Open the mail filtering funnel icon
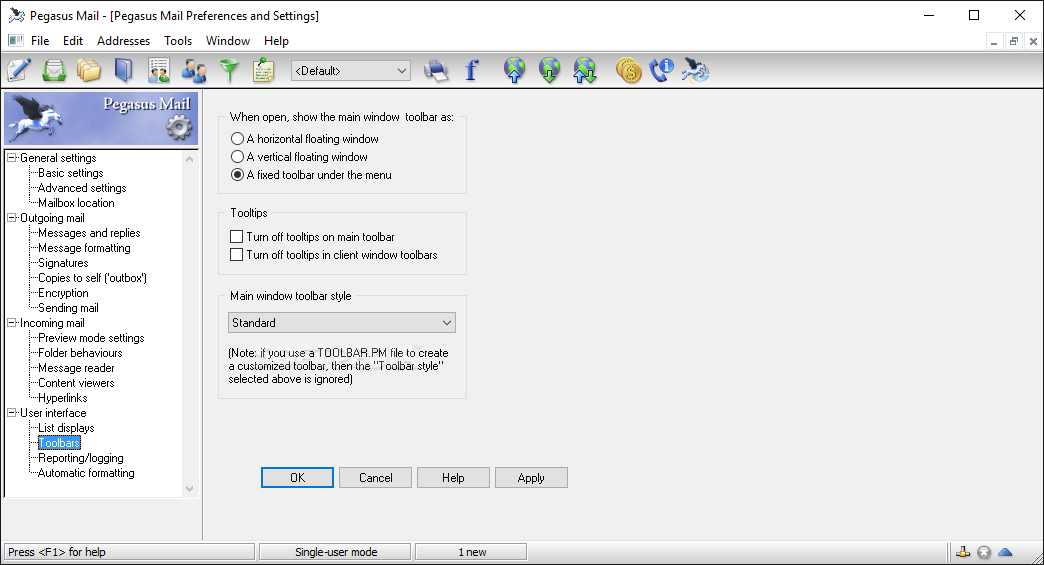The height and width of the screenshot is (565, 1044). [x=229, y=70]
